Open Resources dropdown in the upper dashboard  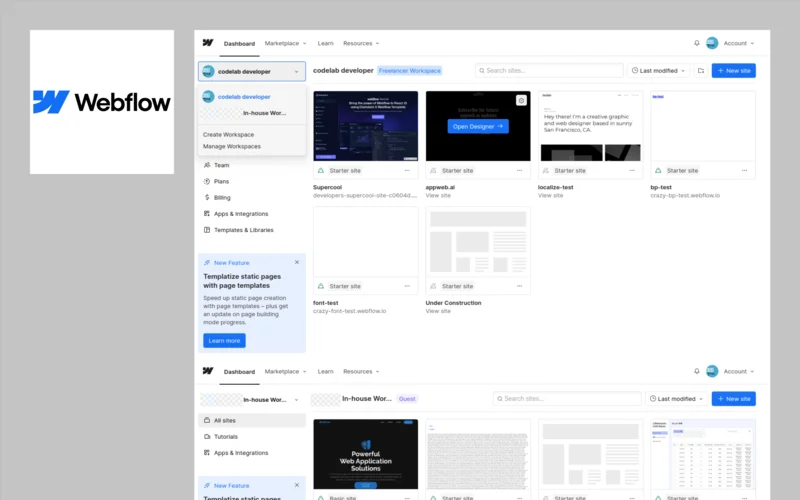[361, 43]
